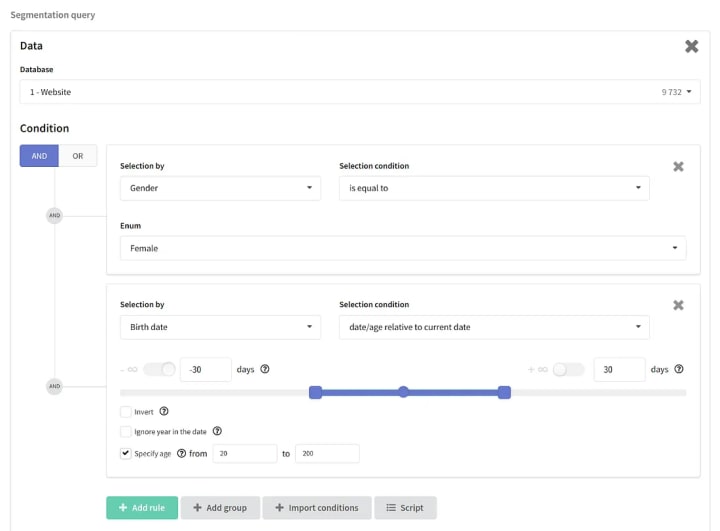Click Import conditions button
Screen dimensions: 720x531
pyautogui.click(x=317, y=508)
